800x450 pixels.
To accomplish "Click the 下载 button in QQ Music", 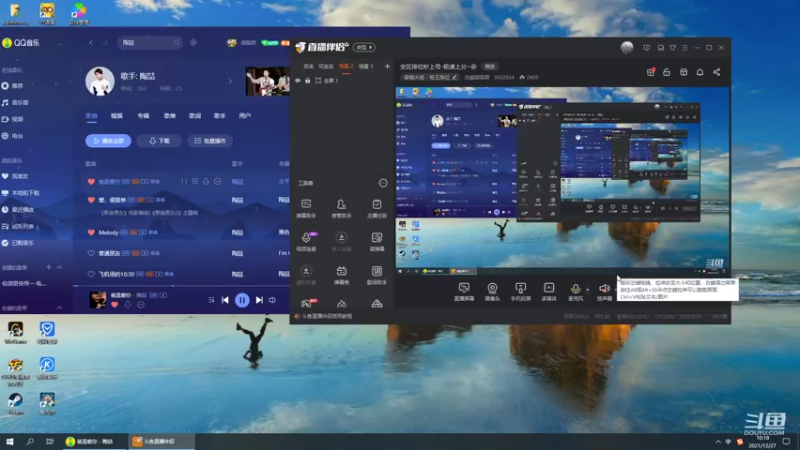I will (159, 141).
